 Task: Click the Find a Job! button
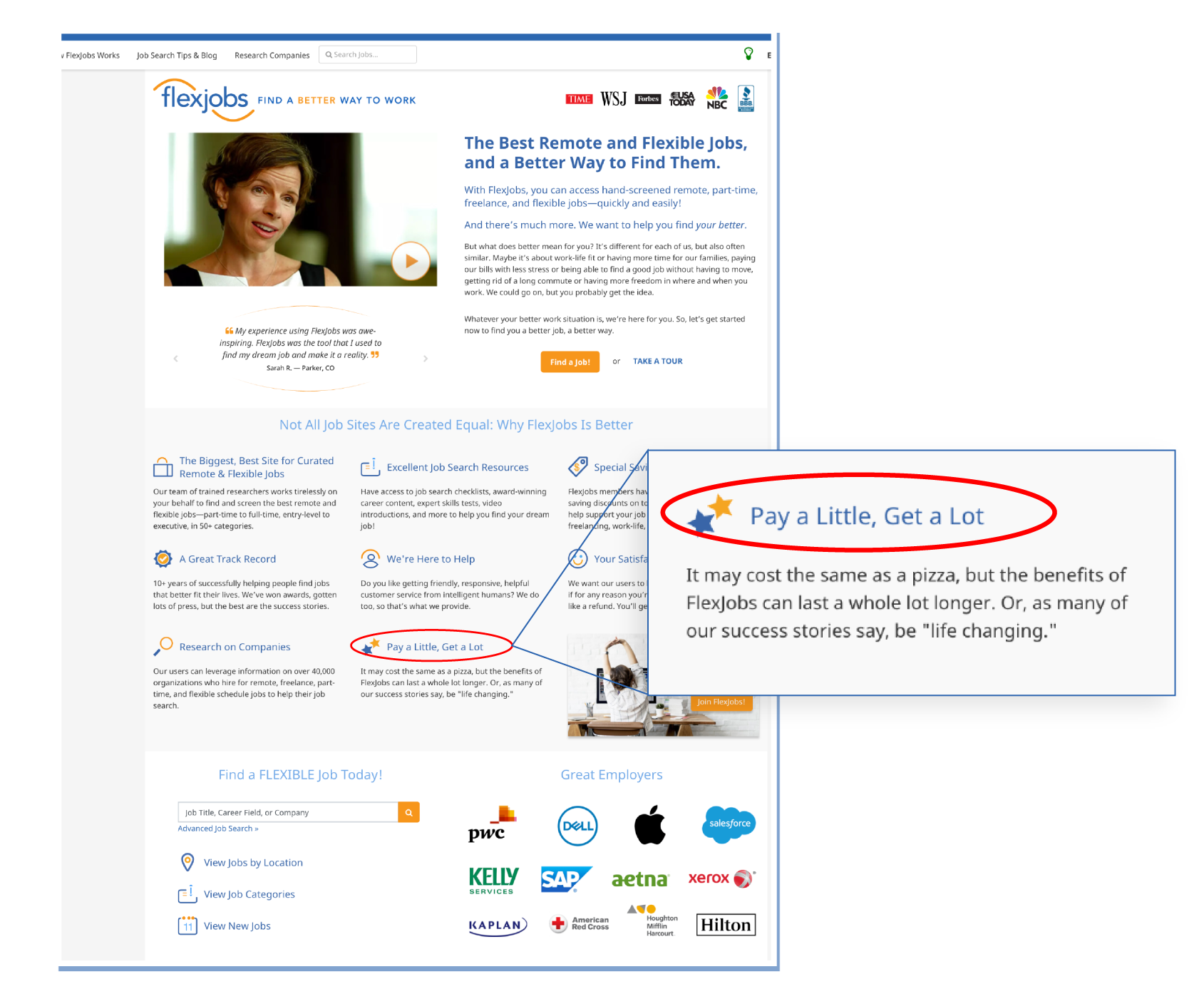point(570,362)
